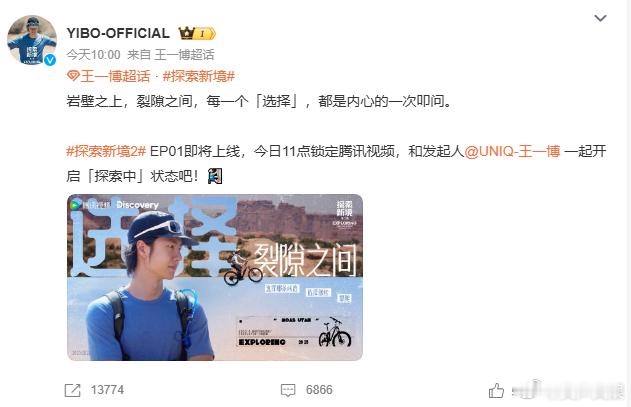Open the 王一博超话 source link
The height and width of the screenshot is (407, 631).
pos(184,55)
